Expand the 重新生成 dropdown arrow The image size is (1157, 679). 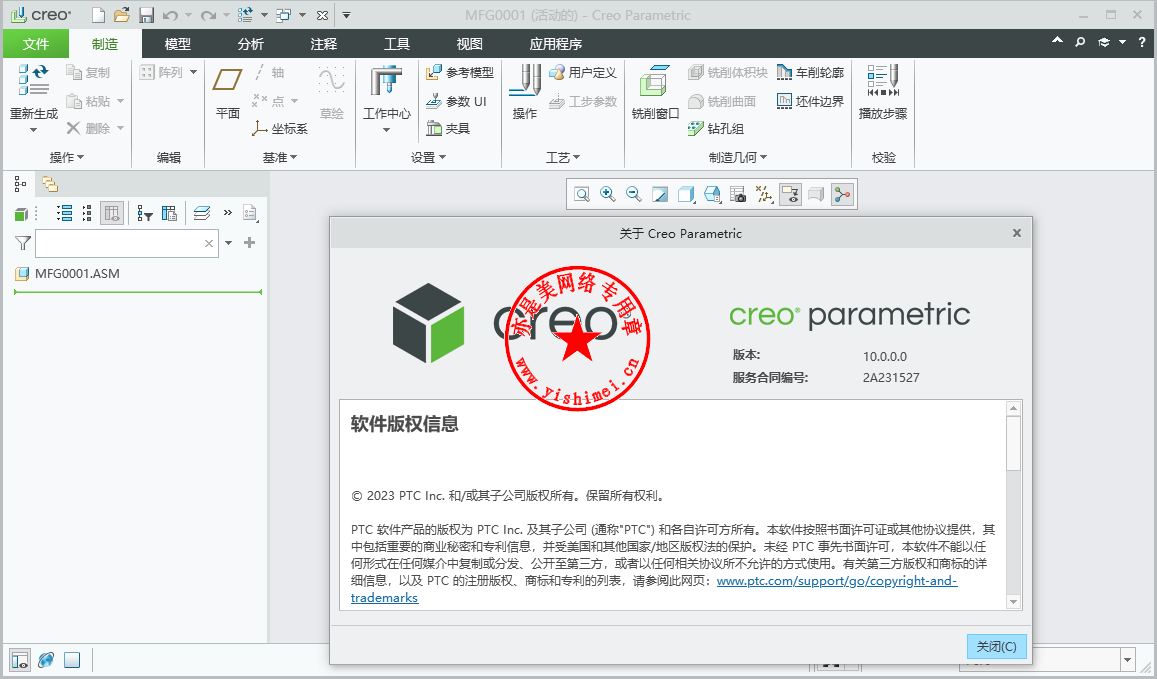click(x=33, y=130)
